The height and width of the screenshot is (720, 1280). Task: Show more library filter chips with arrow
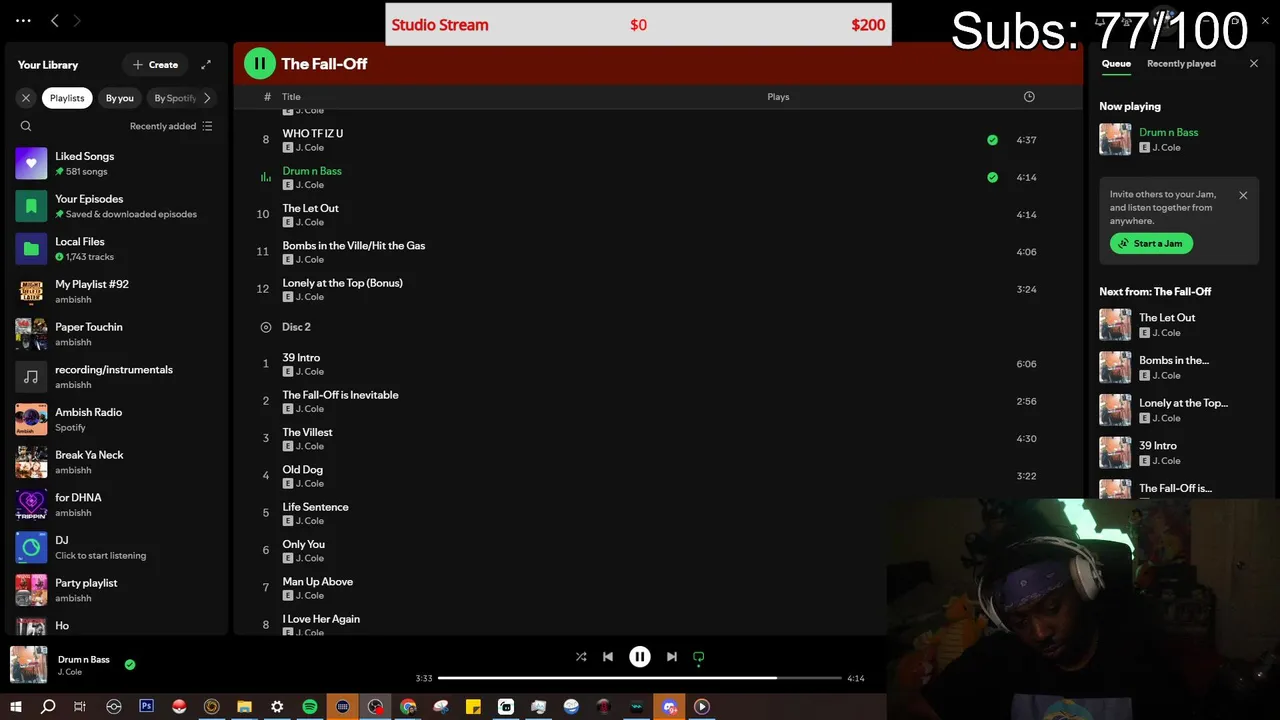pos(207,98)
